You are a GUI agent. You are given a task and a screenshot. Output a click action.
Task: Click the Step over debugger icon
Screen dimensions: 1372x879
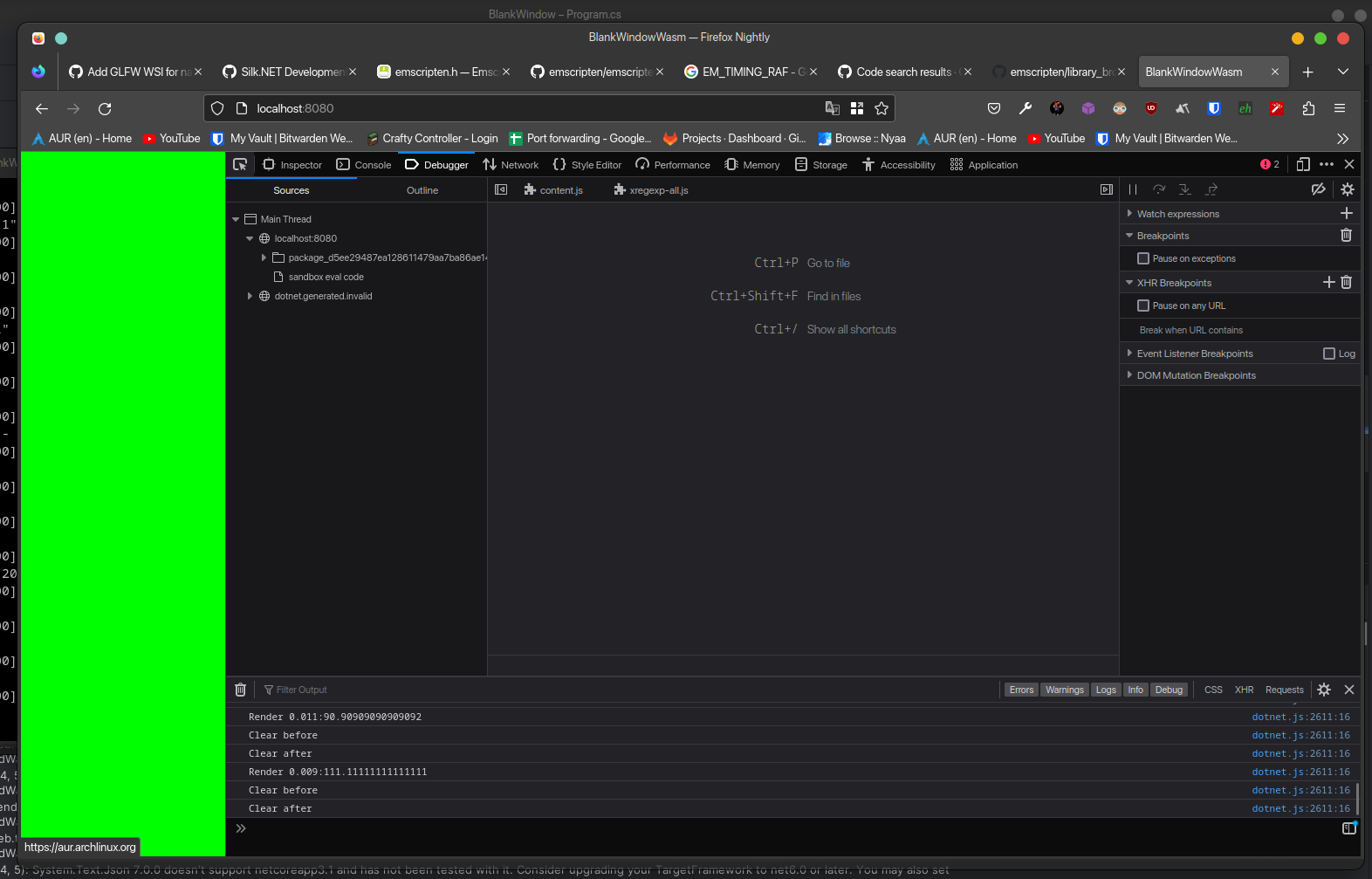1159,189
